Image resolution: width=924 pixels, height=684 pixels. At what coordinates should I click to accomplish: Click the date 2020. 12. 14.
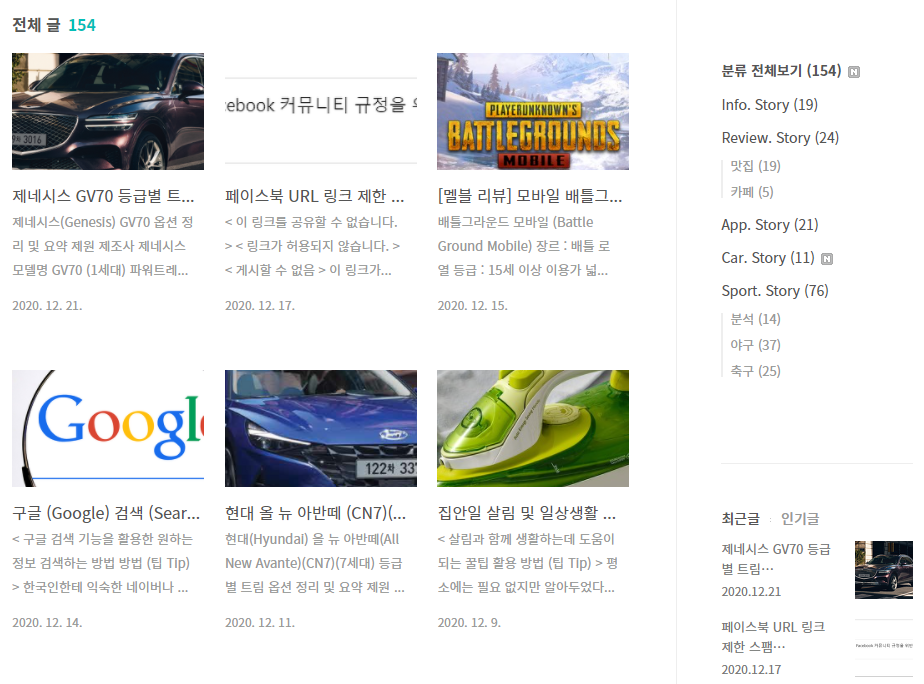click(47, 623)
